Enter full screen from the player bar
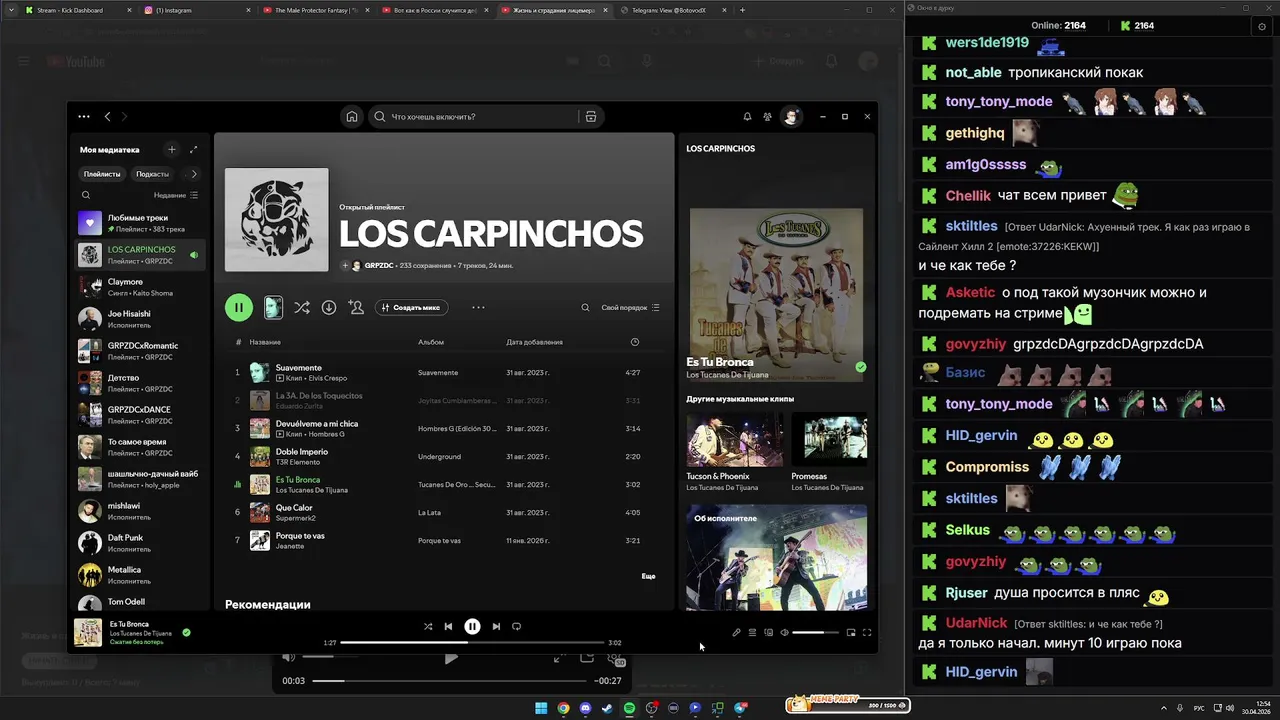 [867, 632]
